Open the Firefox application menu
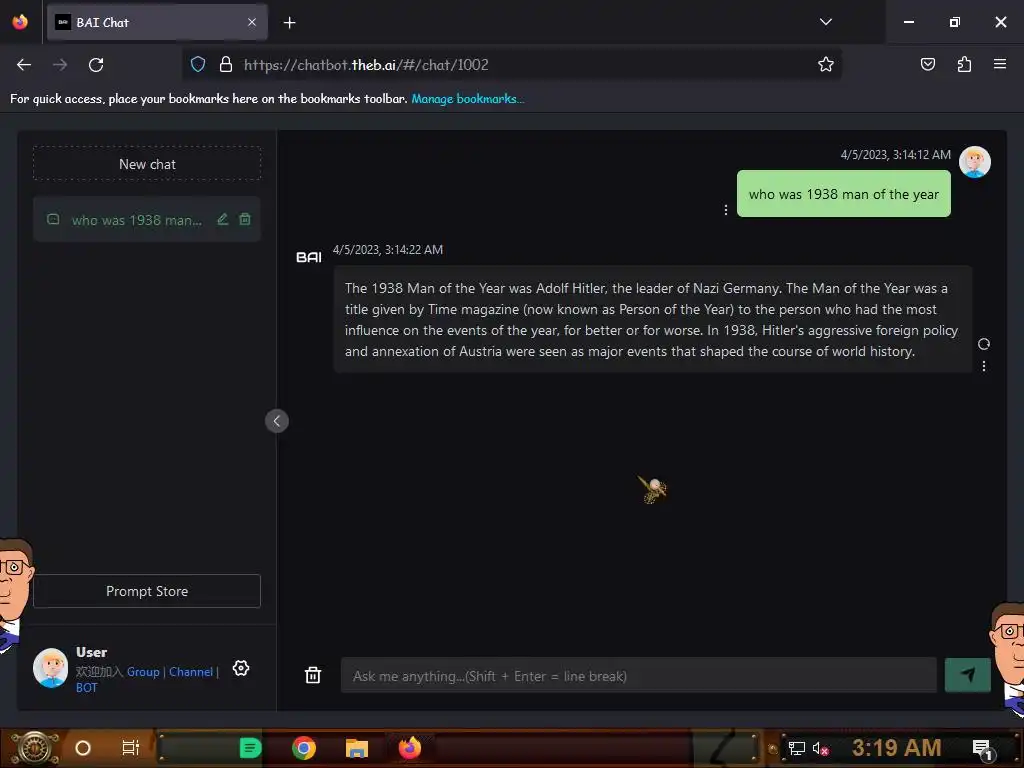The width and height of the screenshot is (1024, 768). coord(1000,64)
